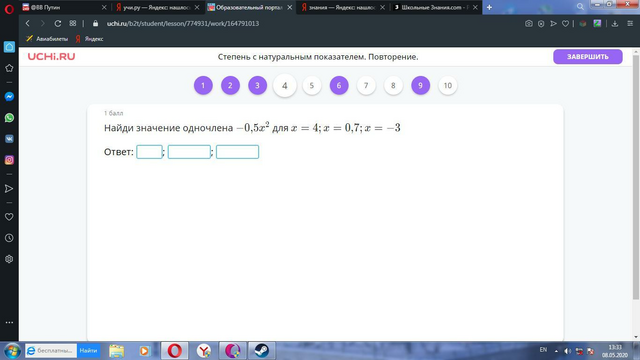This screenshot has width=640, height=360.
Task: Open VK panel in sidebar
Action: (x=9, y=139)
